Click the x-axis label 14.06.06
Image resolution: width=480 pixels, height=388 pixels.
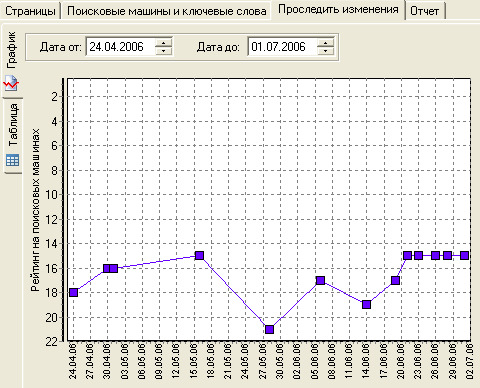pos(366,361)
